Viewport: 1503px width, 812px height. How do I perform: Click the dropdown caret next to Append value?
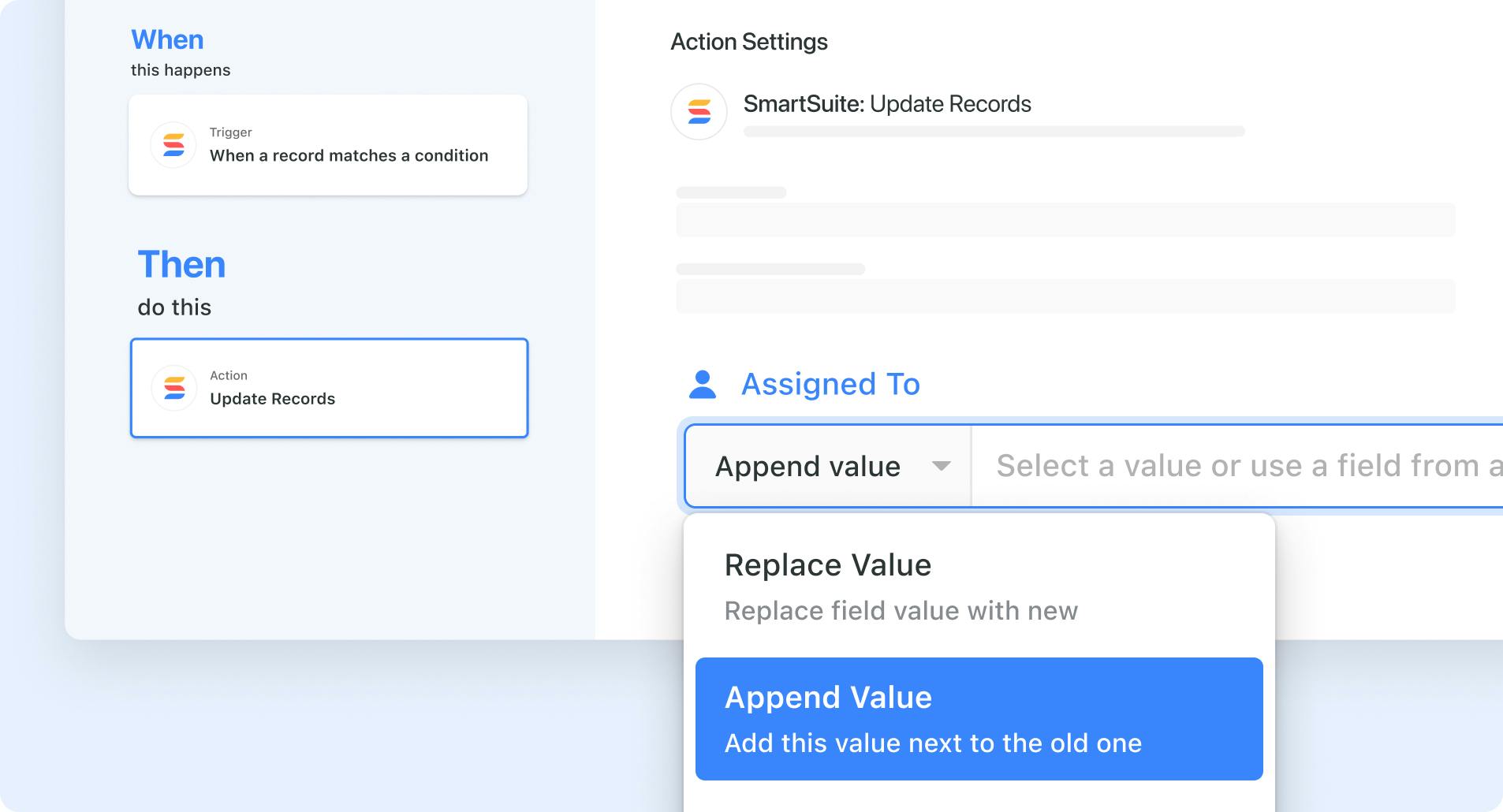[x=941, y=466]
